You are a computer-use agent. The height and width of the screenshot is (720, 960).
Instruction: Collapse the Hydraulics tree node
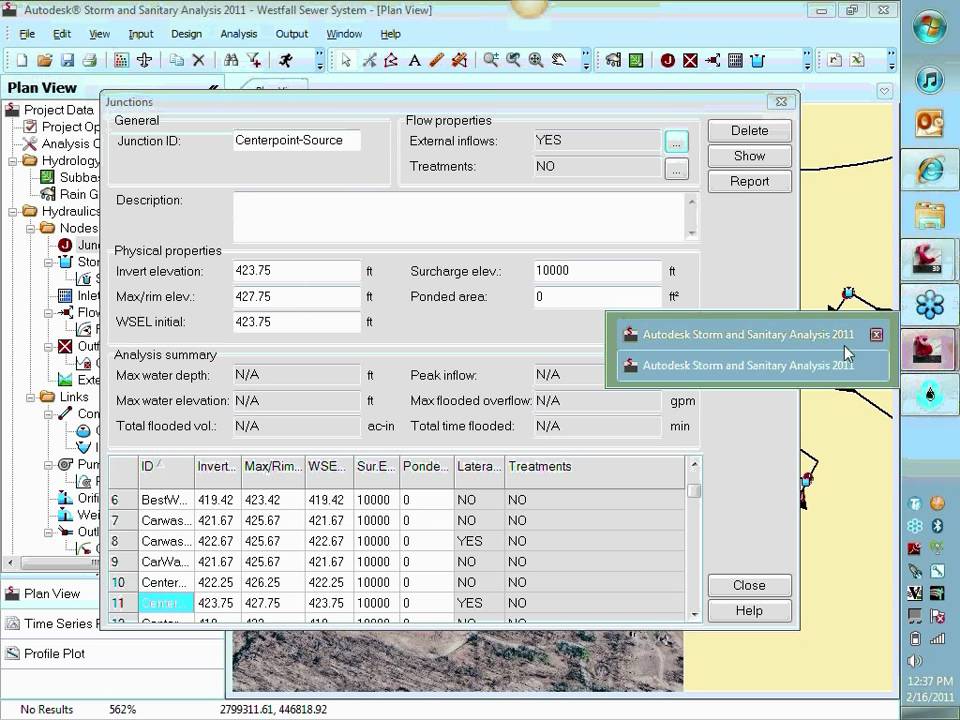[x=12, y=212]
